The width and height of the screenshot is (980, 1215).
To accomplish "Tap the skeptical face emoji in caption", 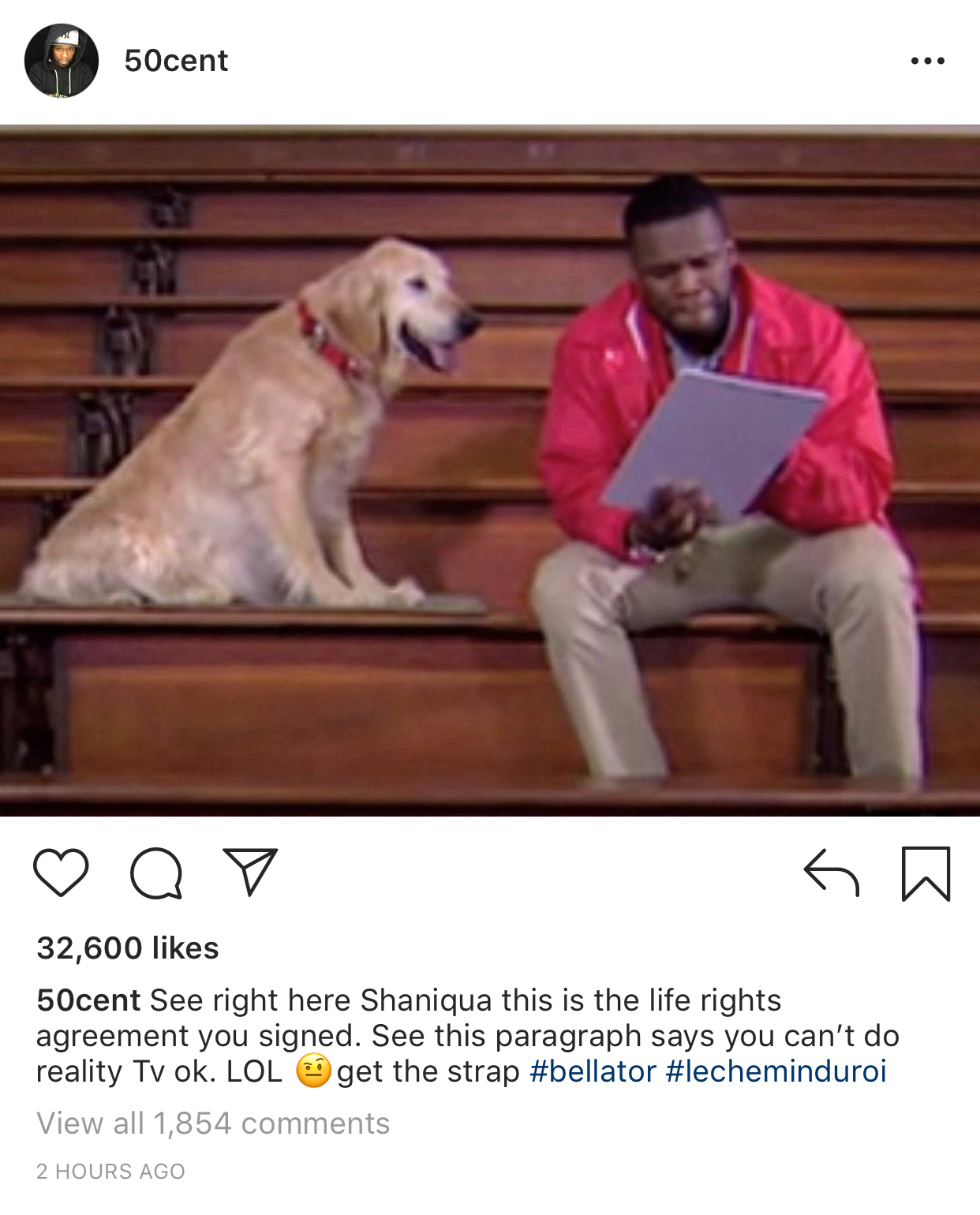I will [x=313, y=1071].
